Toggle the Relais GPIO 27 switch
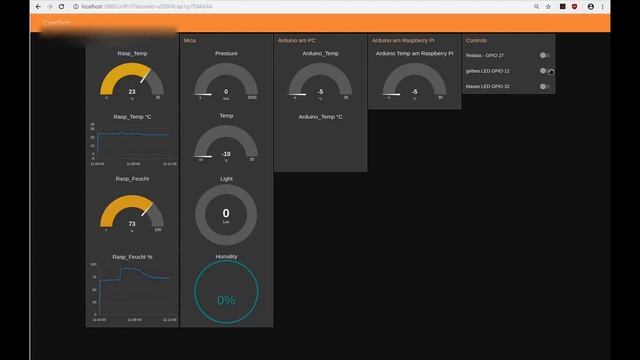 click(x=544, y=55)
